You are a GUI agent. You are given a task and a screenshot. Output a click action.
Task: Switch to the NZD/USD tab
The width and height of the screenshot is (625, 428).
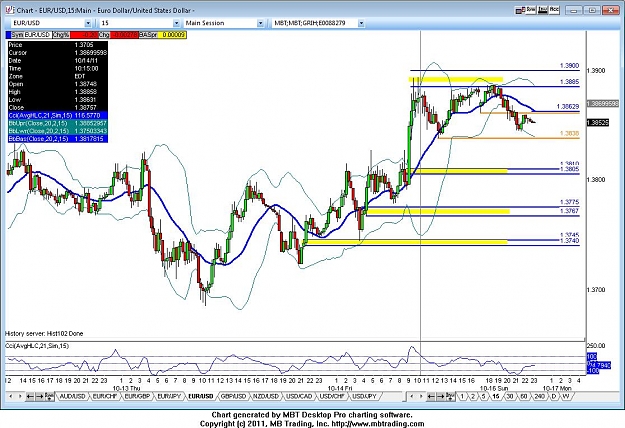pyautogui.click(x=265, y=397)
